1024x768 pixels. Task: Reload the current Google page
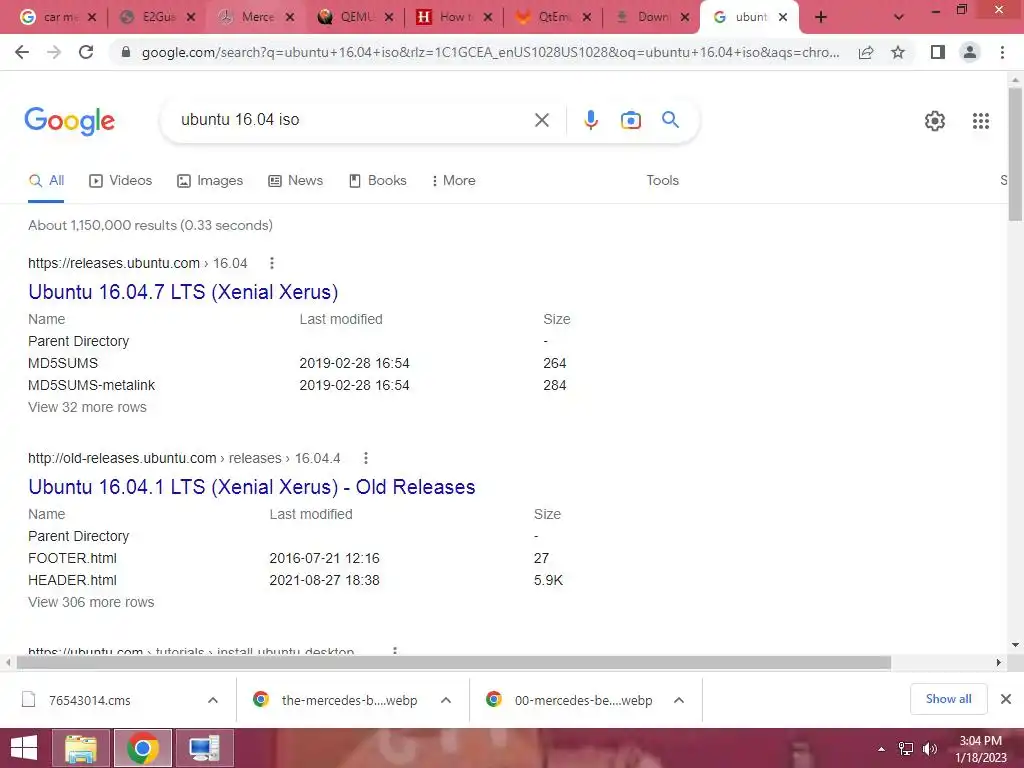point(86,52)
